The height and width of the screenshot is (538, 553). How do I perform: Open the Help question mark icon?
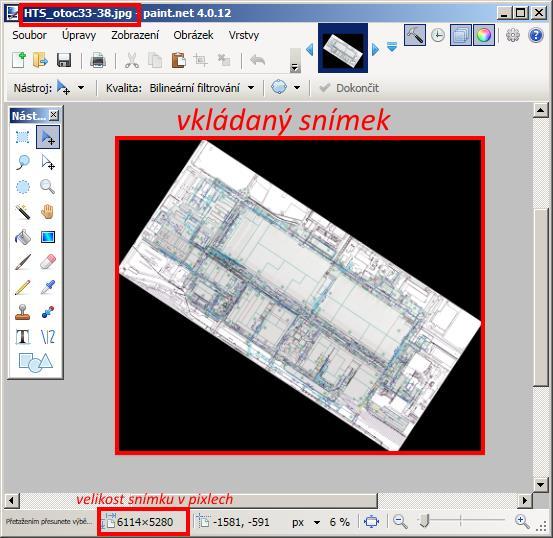pos(536,35)
